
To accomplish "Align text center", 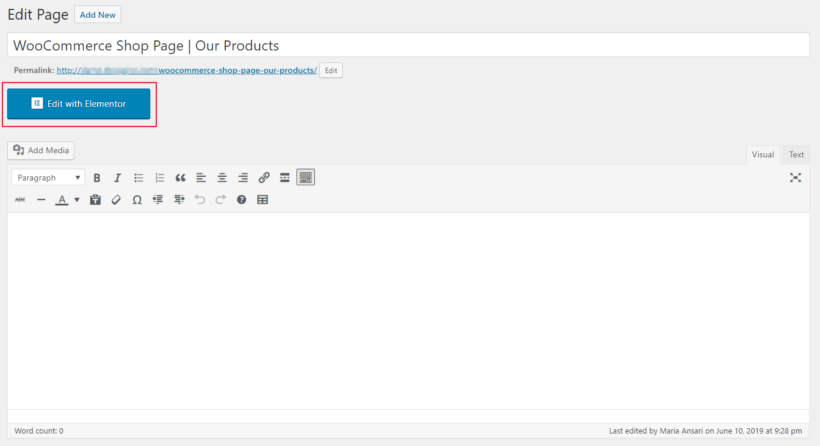I will [222, 178].
